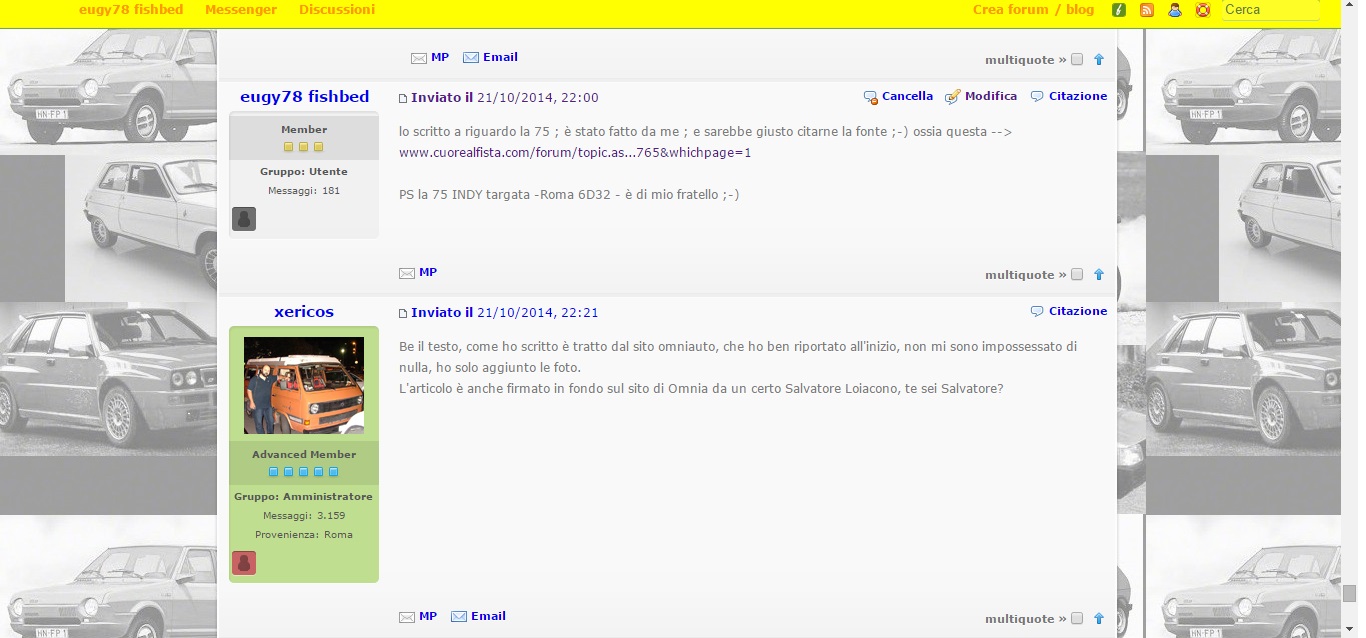Open the lifebuoy help icon
1366x638 pixels.
(x=1203, y=10)
